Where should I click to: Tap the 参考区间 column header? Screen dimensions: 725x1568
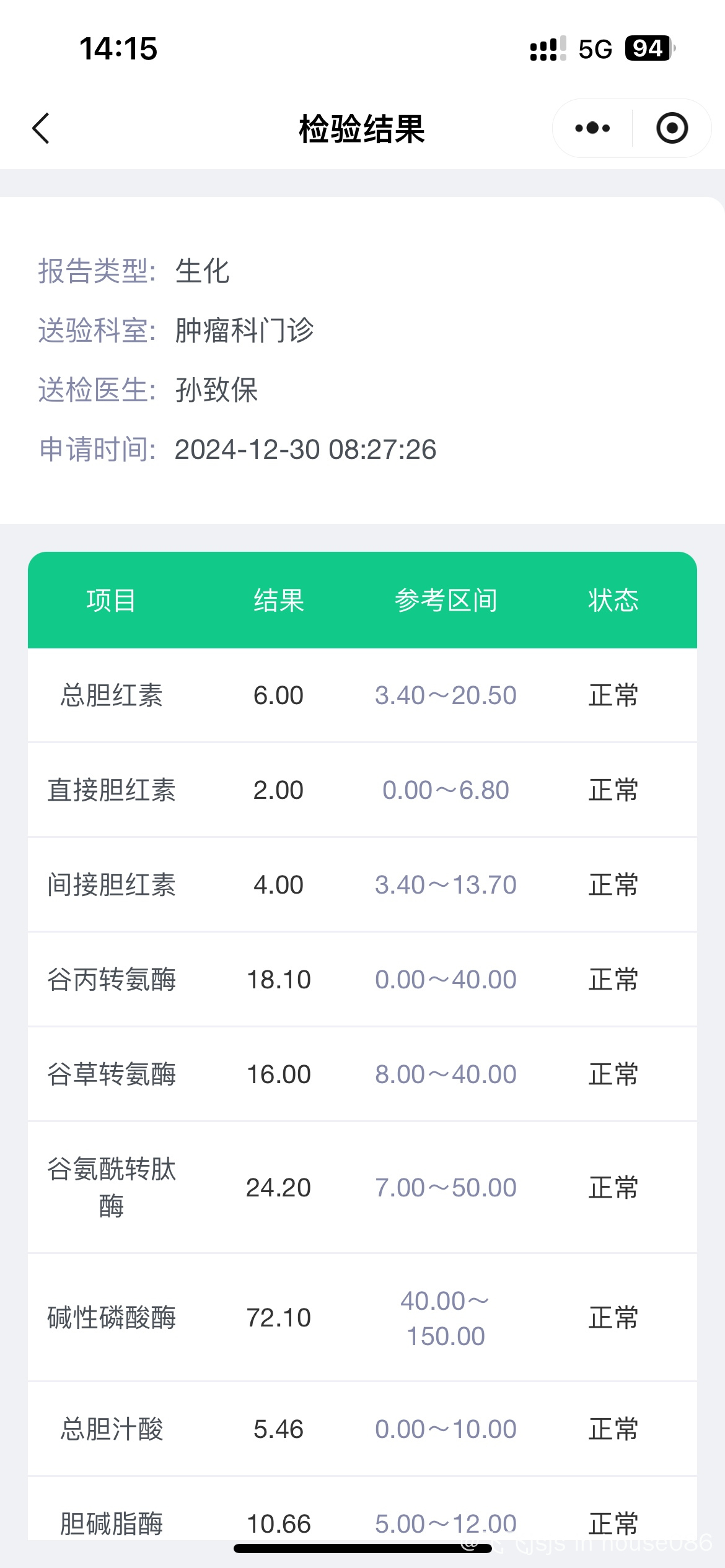(446, 601)
